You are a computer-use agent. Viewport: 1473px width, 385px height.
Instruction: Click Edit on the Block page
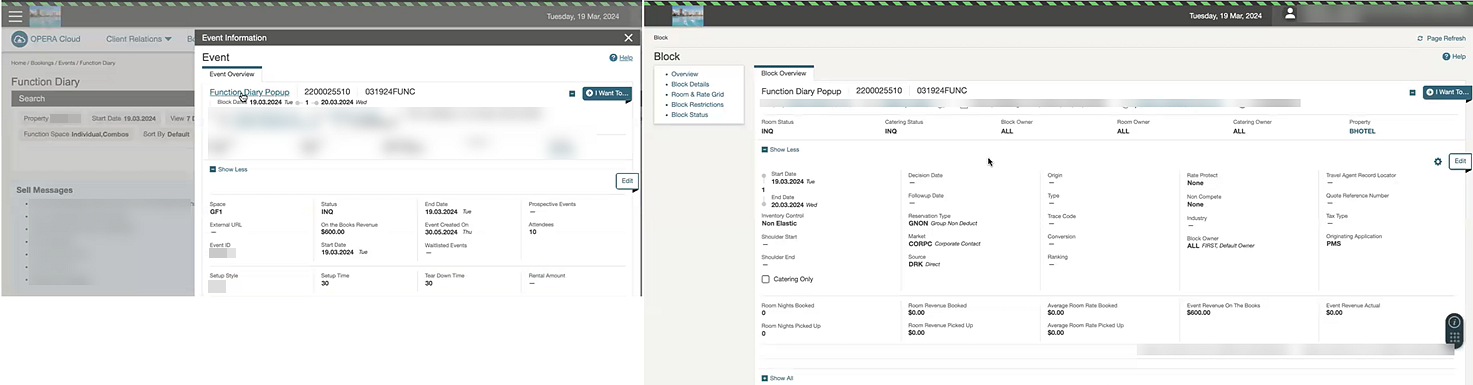1460,161
